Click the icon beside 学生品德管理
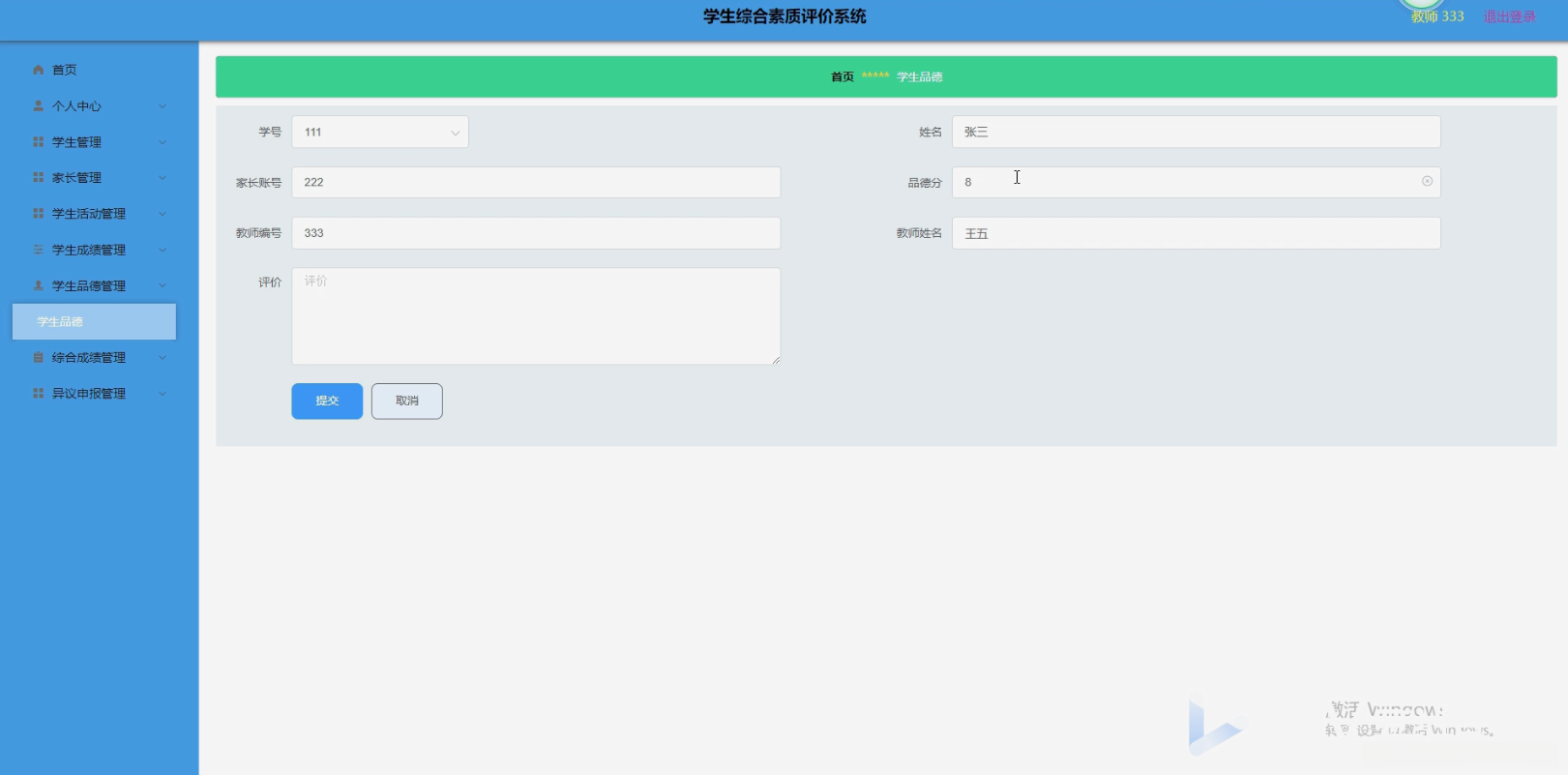 (x=39, y=285)
